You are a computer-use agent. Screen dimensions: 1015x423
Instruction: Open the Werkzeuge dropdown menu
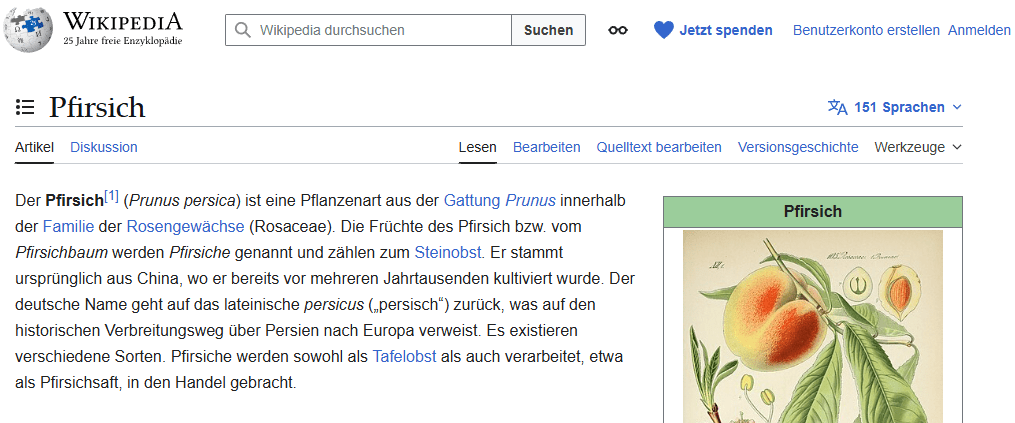[x=917, y=147]
